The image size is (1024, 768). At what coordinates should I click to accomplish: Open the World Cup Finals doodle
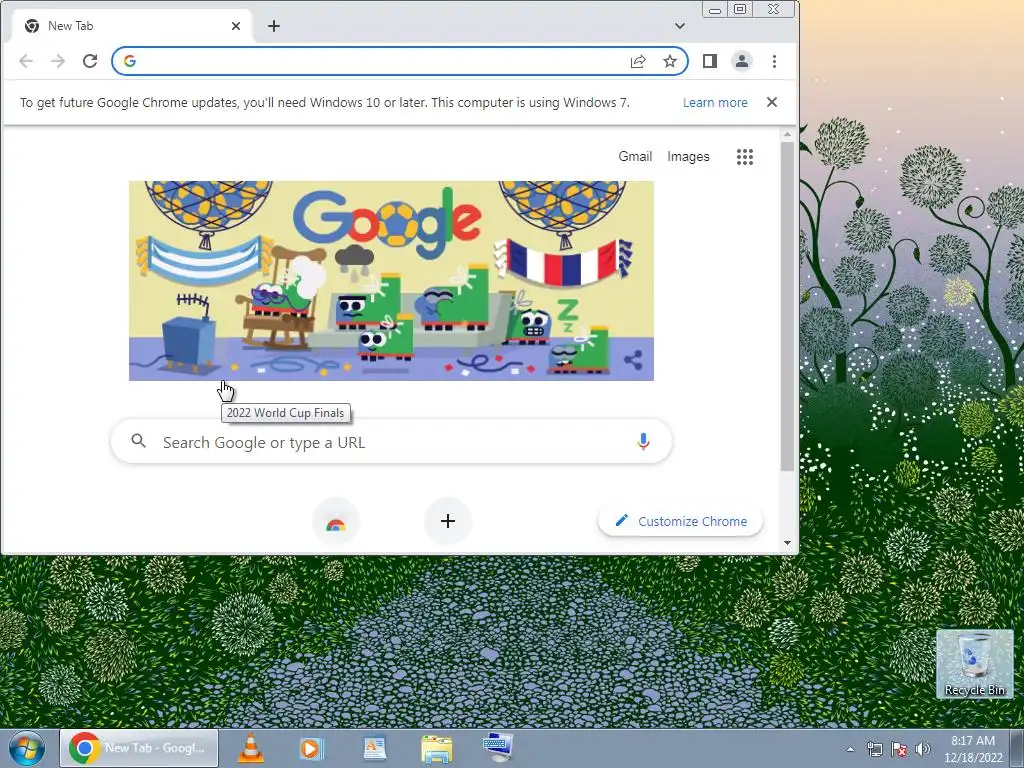391,281
